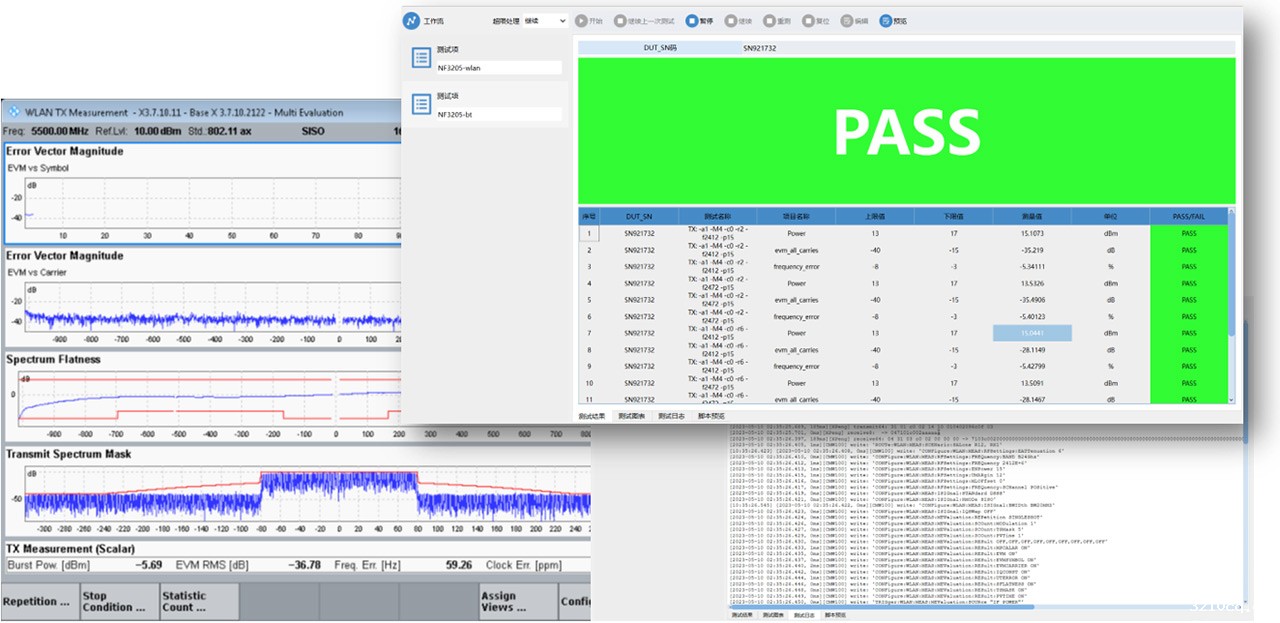1280x623 pixels.
Task: Click the Assign Views softkey
Action: pos(518,601)
